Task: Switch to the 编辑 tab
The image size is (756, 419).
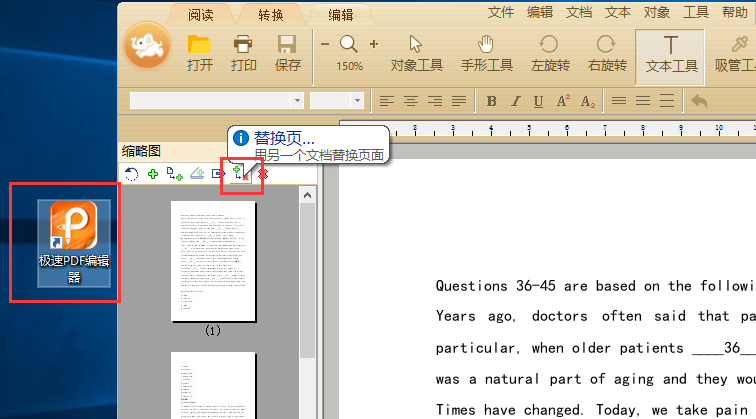Action: (341, 15)
